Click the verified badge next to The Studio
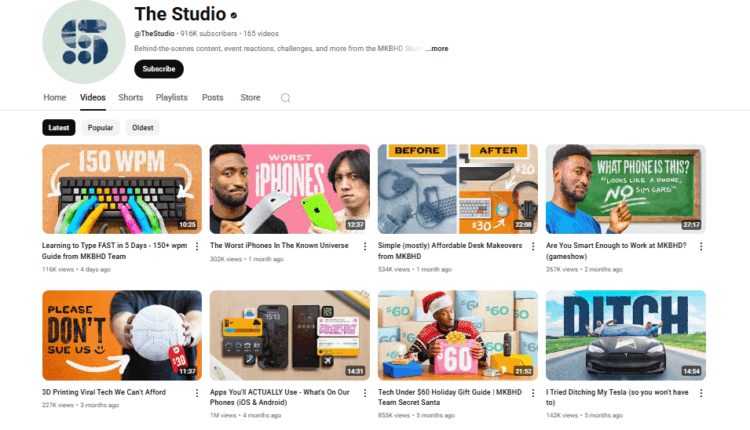This screenshot has height=430, width=750. click(x=234, y=15)
